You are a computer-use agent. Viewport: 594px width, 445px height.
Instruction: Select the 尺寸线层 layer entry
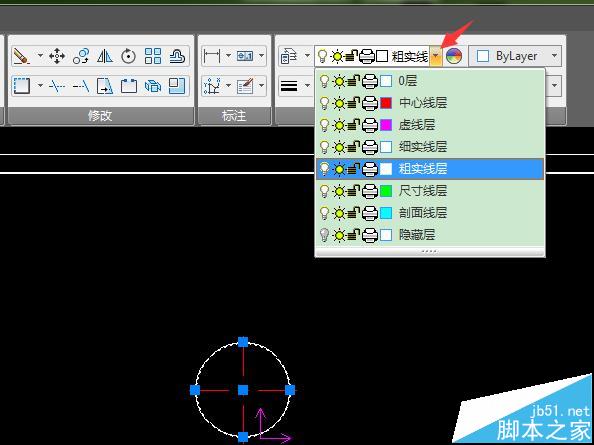click(430, 191)
